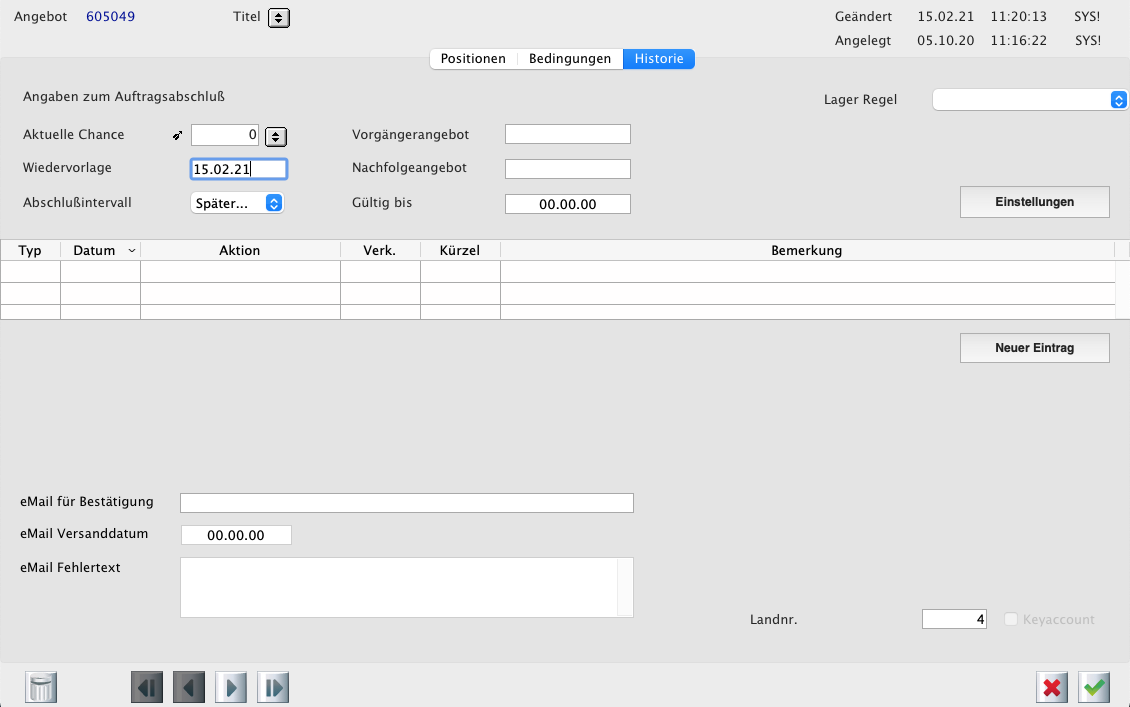
Task: Go to next record arrow icon
Action: [x=231, y=688]
